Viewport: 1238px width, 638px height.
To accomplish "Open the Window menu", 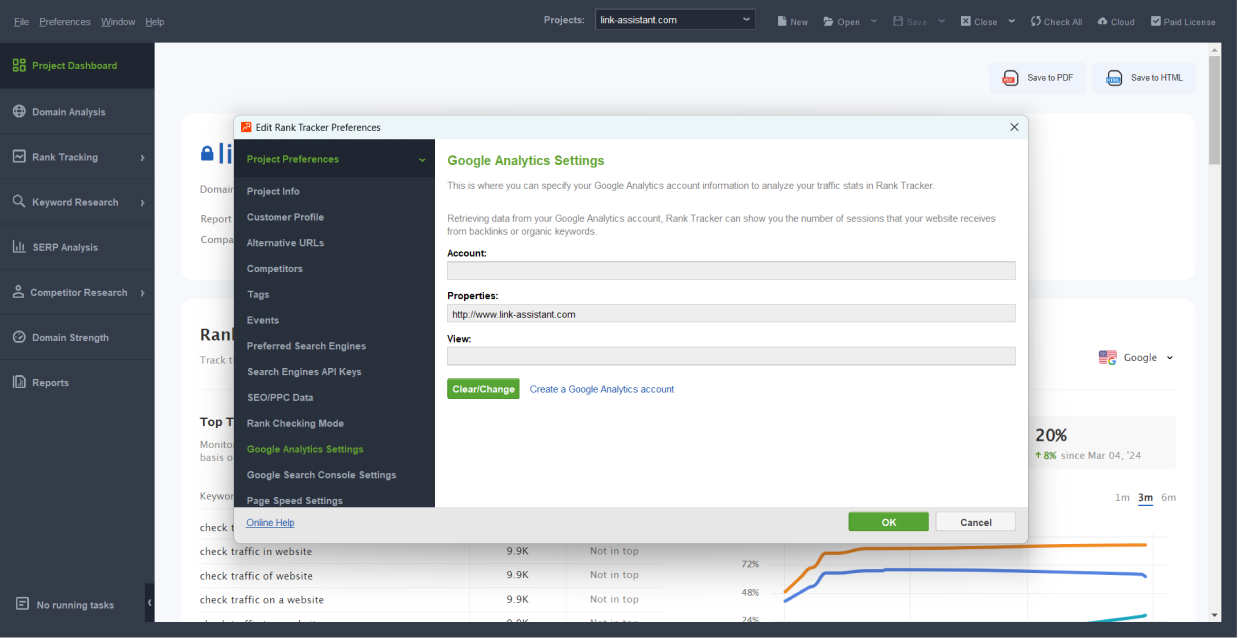I will 118,22.
